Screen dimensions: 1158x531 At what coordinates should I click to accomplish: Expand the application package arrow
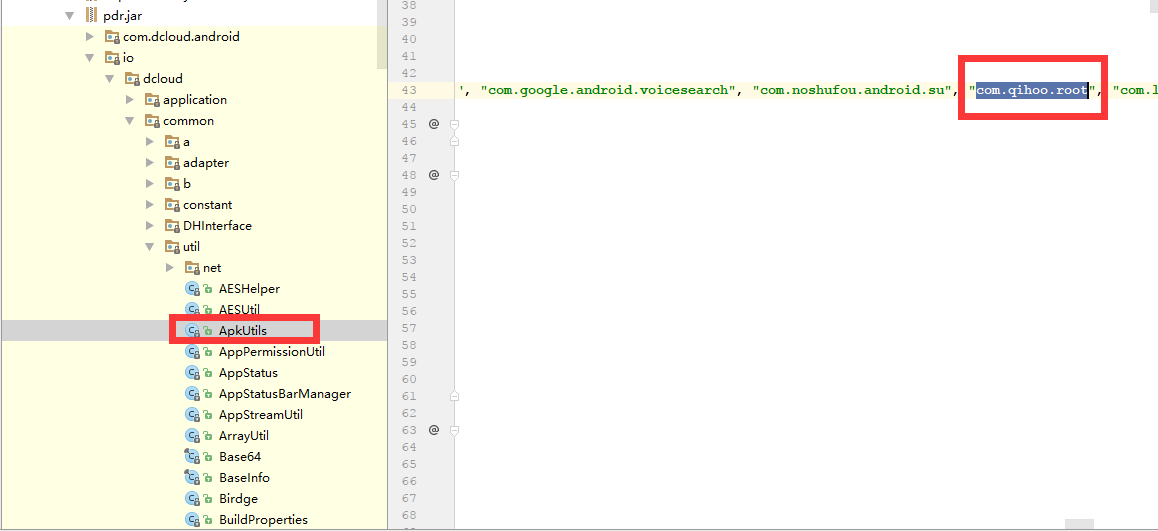click(x=130, y=100)
